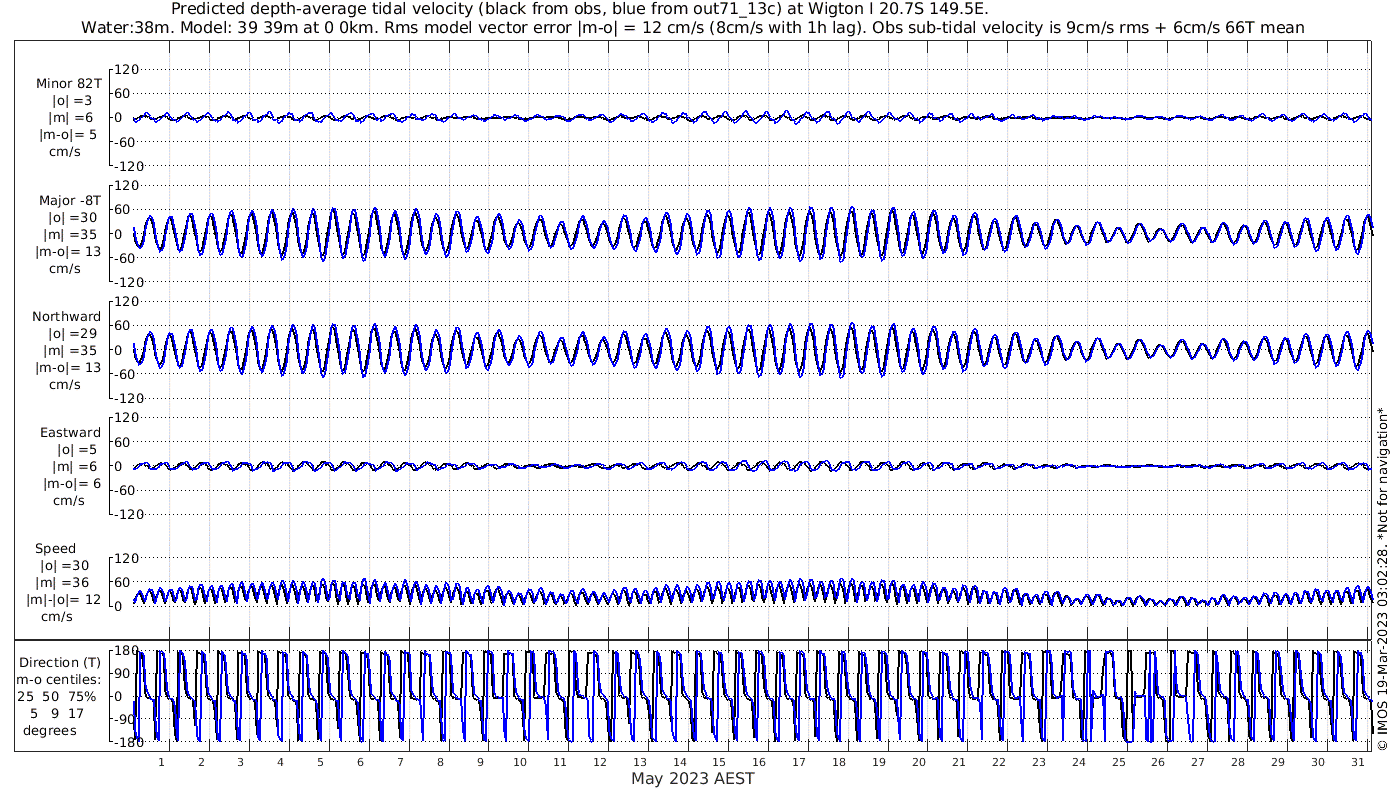Click '|m-o|= 5' in the Minor panel
Viewport: 1400px width, 800px height.
coord(68,135)
